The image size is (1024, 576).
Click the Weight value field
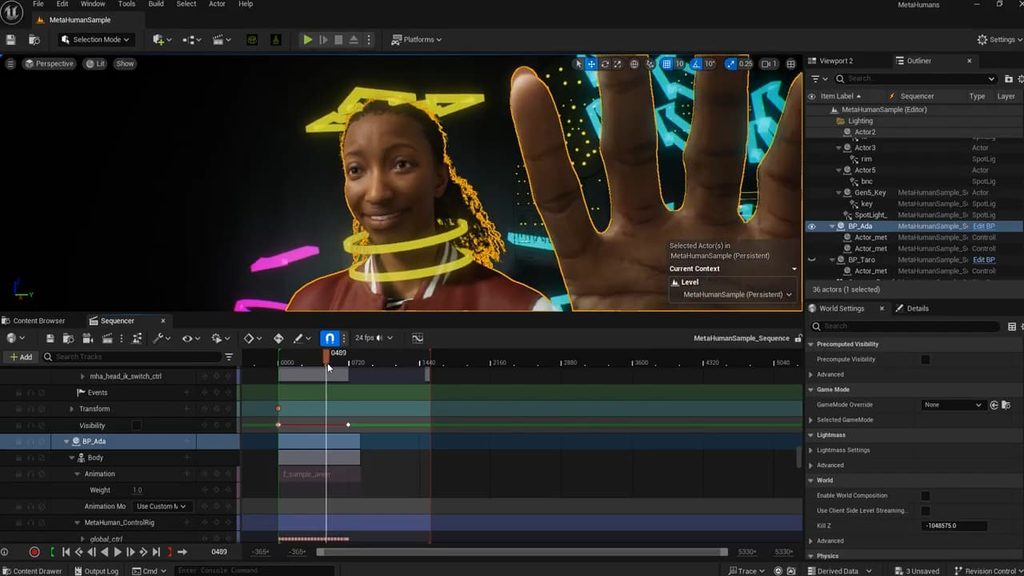pos(138,490)
